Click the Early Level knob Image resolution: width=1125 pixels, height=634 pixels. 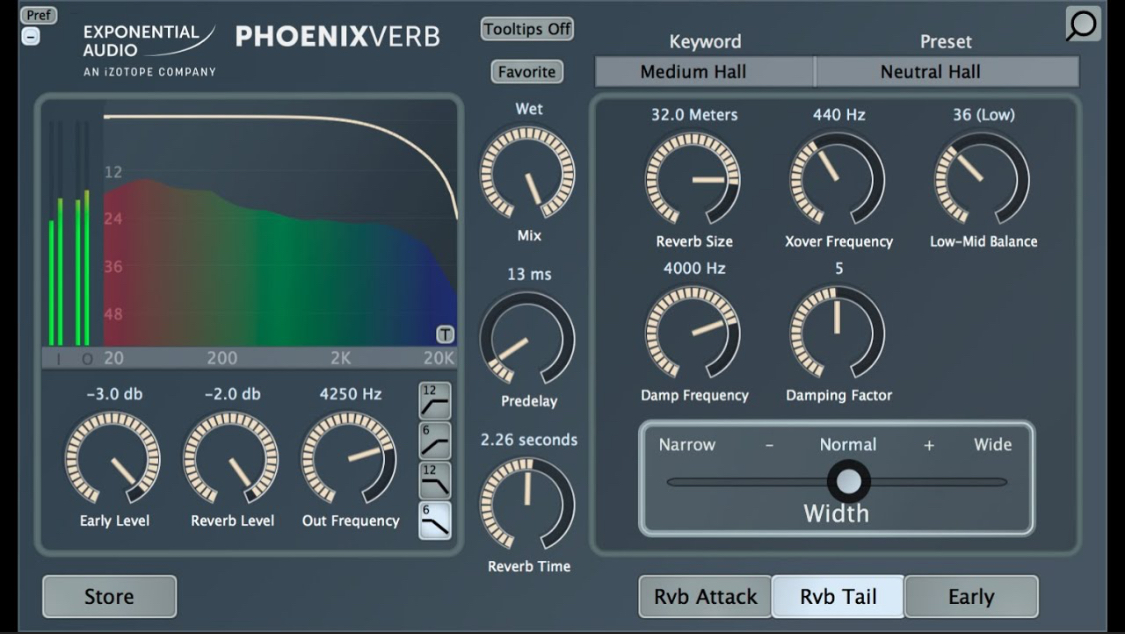tap(113, 458)
